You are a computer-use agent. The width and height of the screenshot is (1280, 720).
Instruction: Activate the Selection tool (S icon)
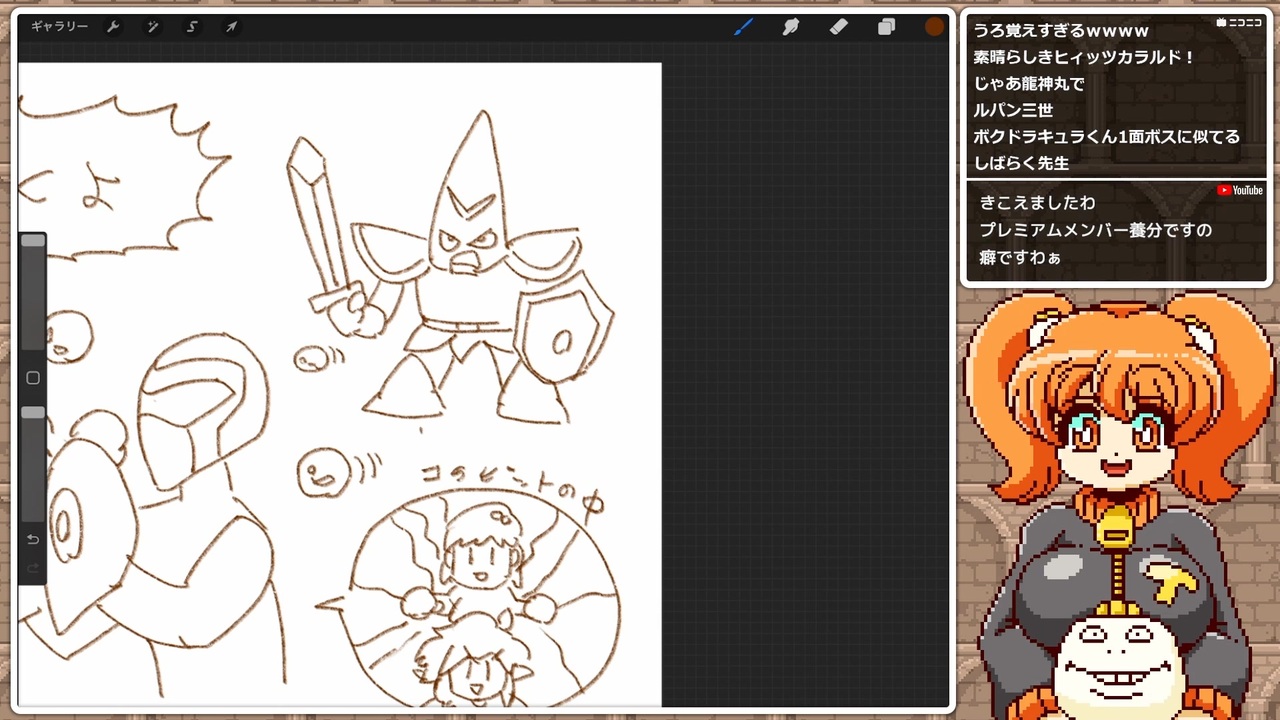coord(192,27)
